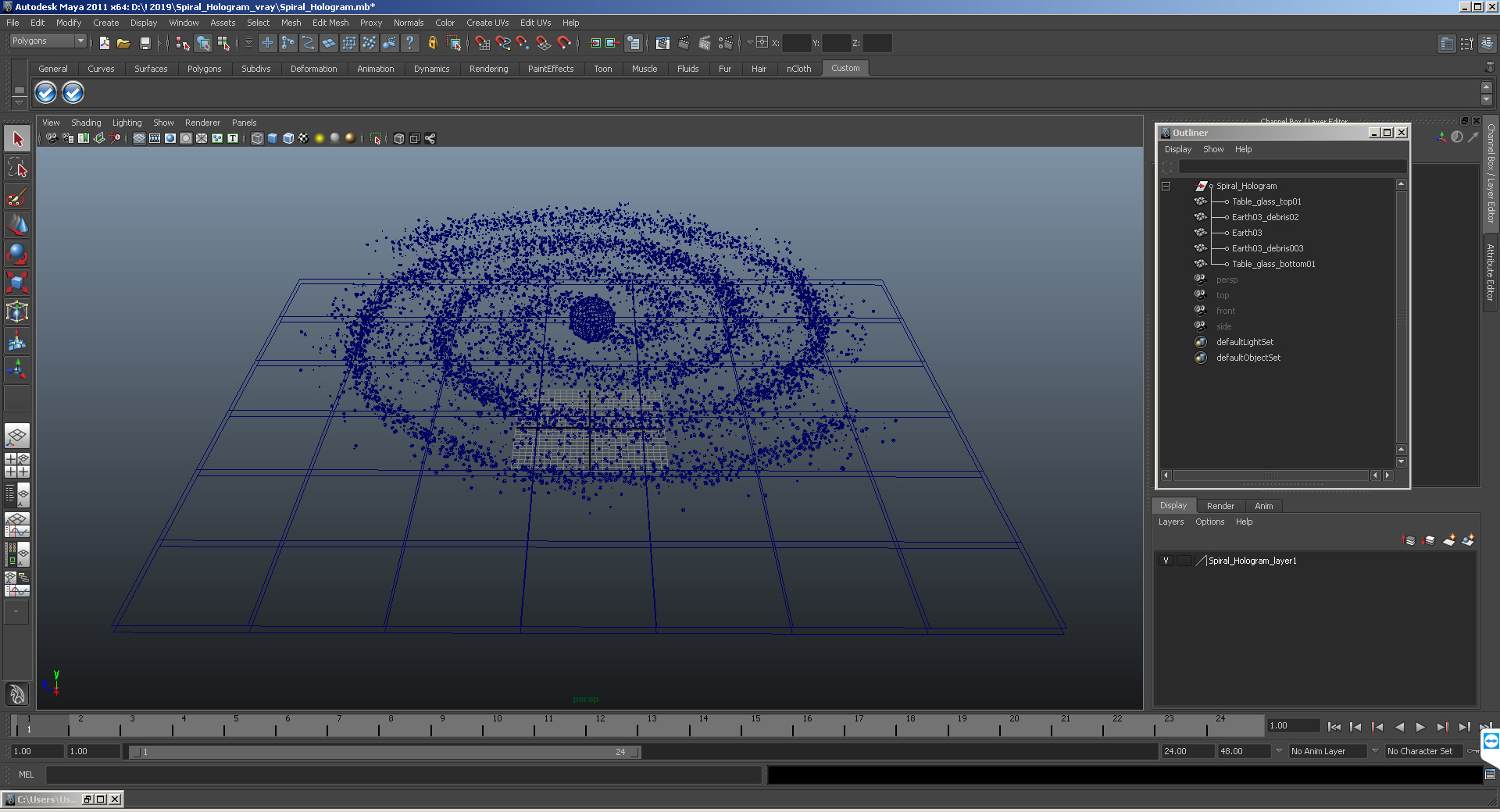The width and height of the screenshot is (1500, 812).
Task: Toggle the viewport grid display
Action: [x=139, y=138]
